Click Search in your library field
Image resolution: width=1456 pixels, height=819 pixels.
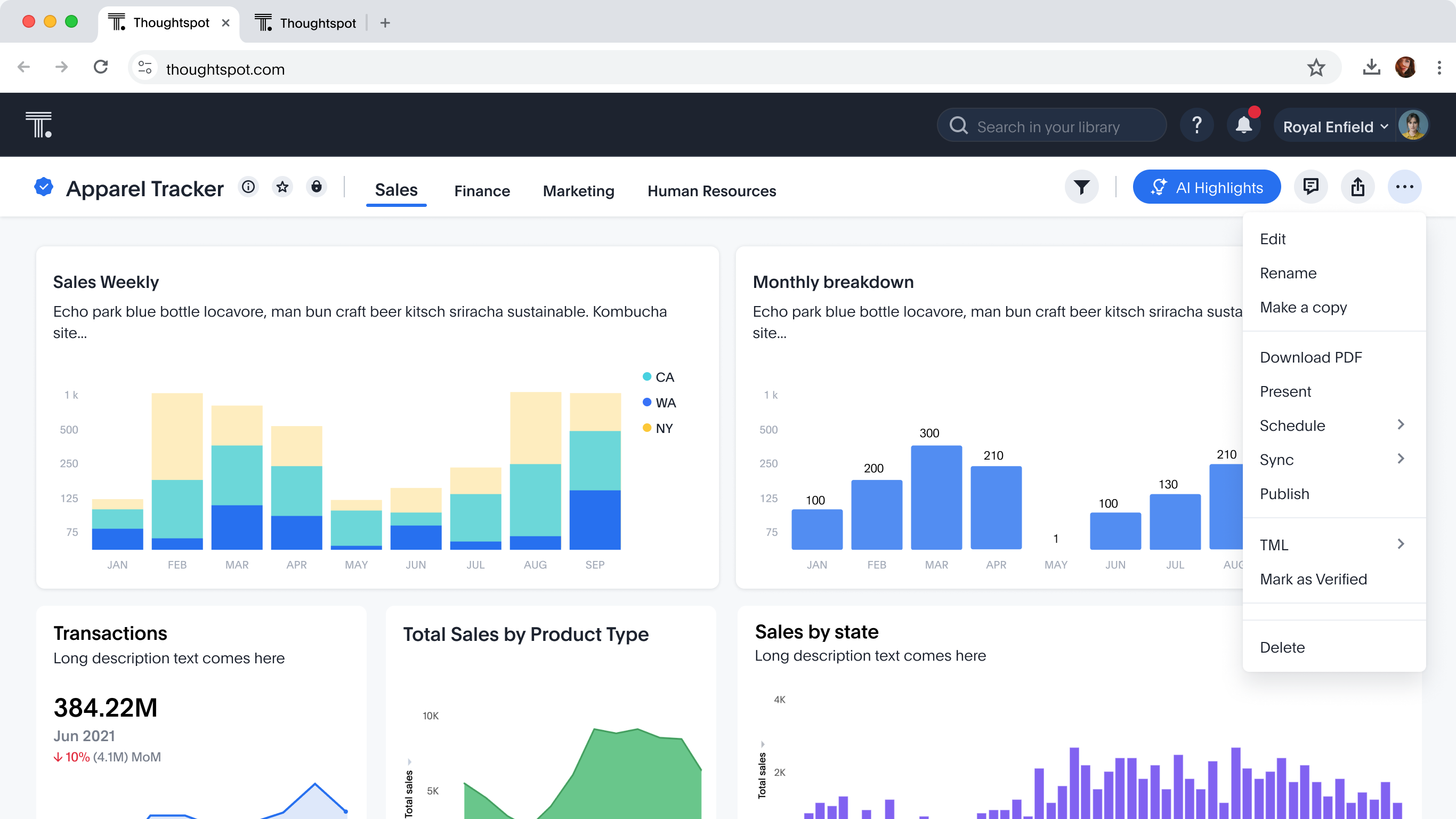pyautogui.click(x=1051, y=125)
